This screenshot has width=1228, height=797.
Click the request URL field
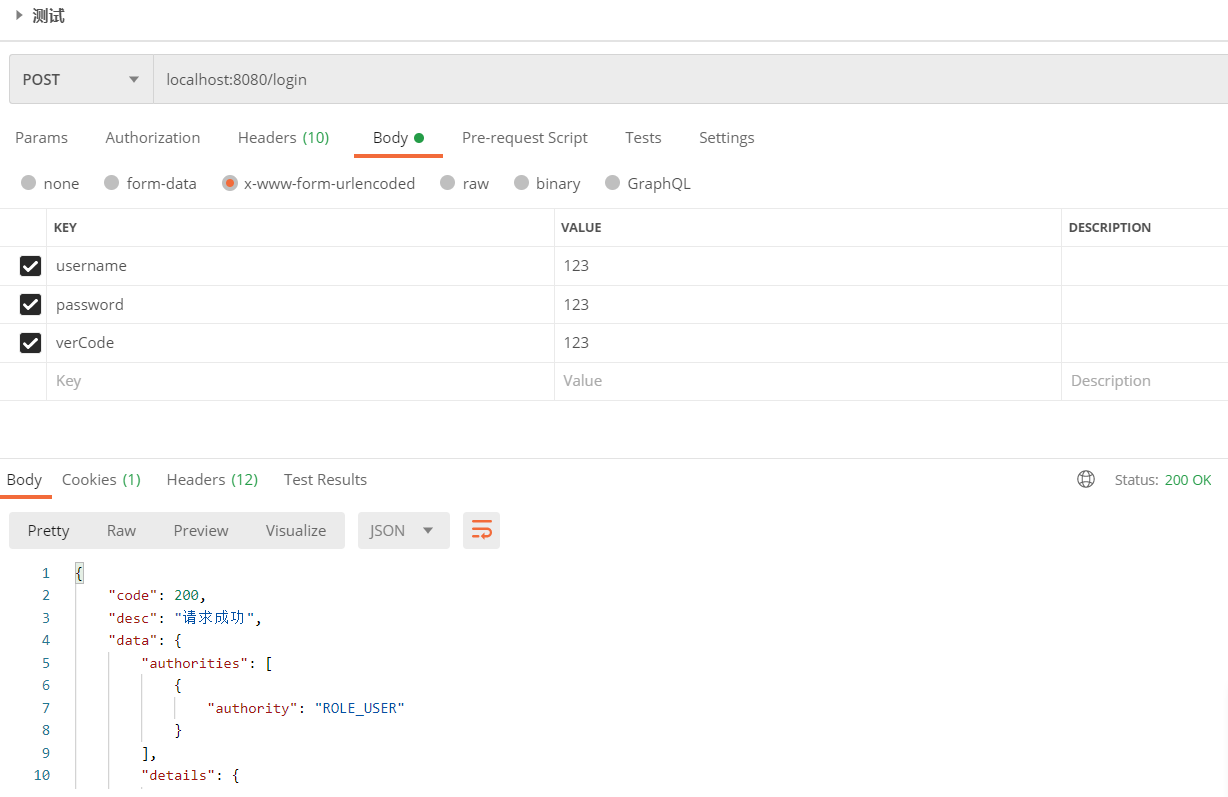tap(400, 79)
